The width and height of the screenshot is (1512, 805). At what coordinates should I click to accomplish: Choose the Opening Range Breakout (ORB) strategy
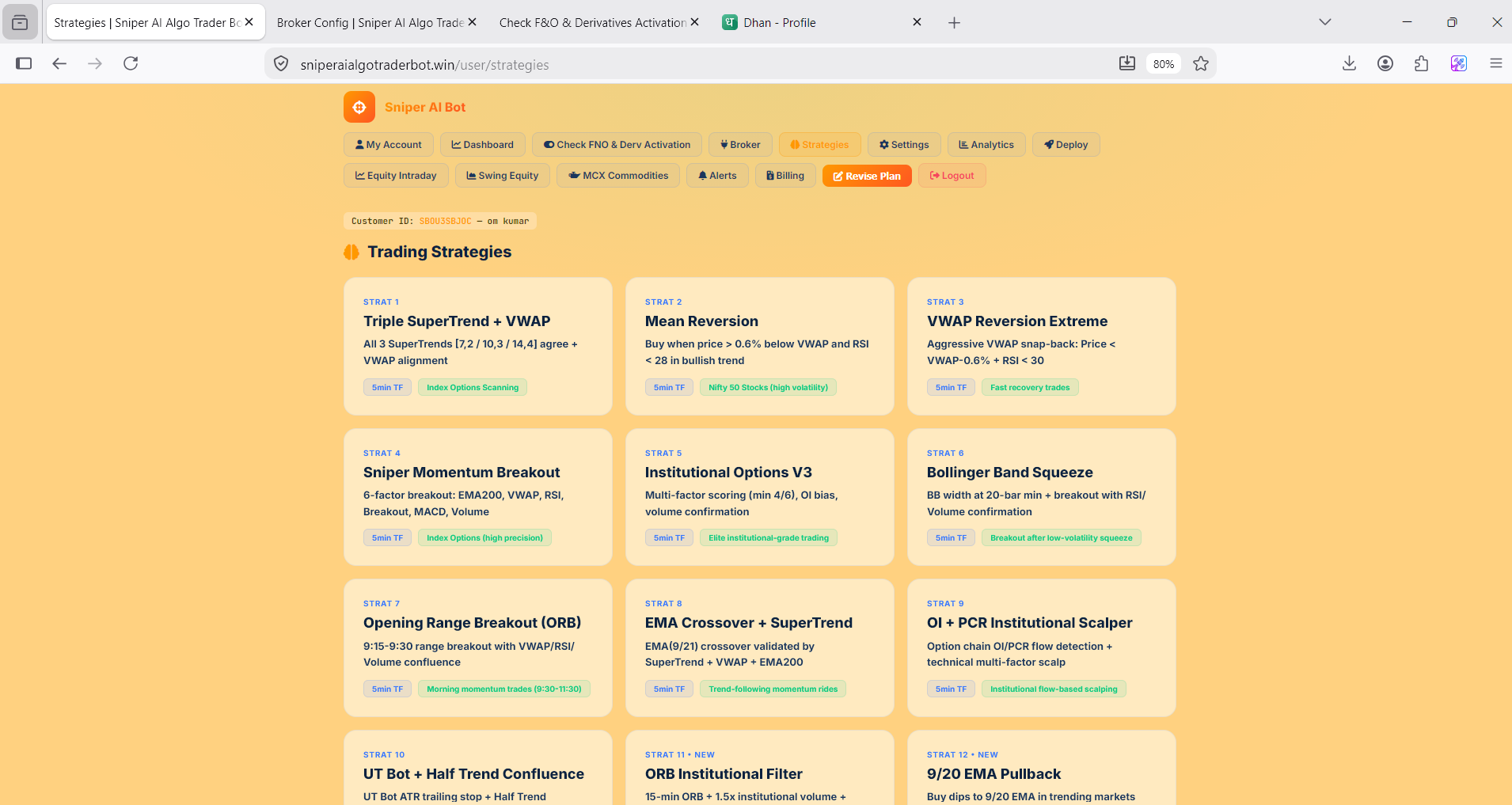point(478,647)
